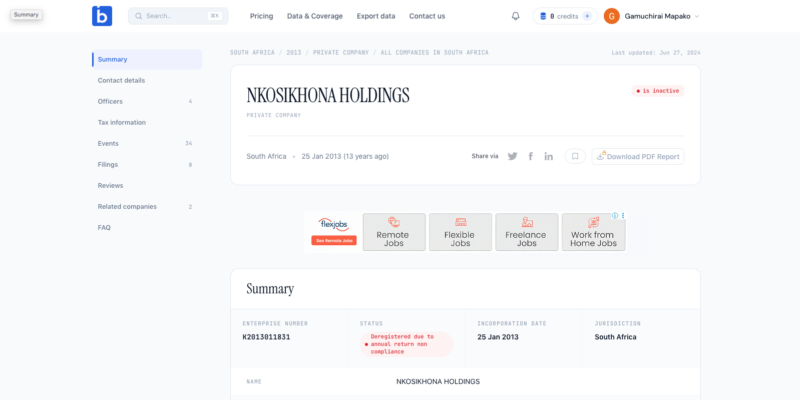
Task: Share company via LinkedIn icon
Action: pyautogui.click(x=548, y=156)
